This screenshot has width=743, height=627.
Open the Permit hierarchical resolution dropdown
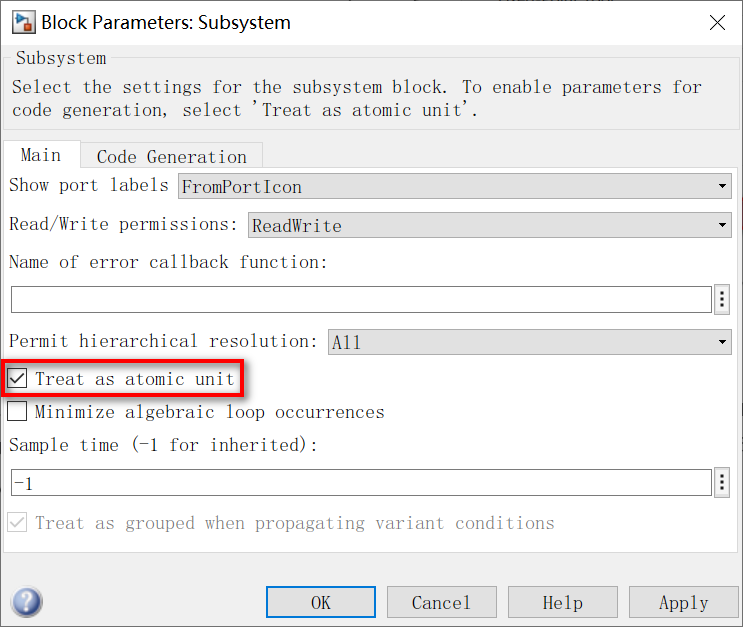530,342
